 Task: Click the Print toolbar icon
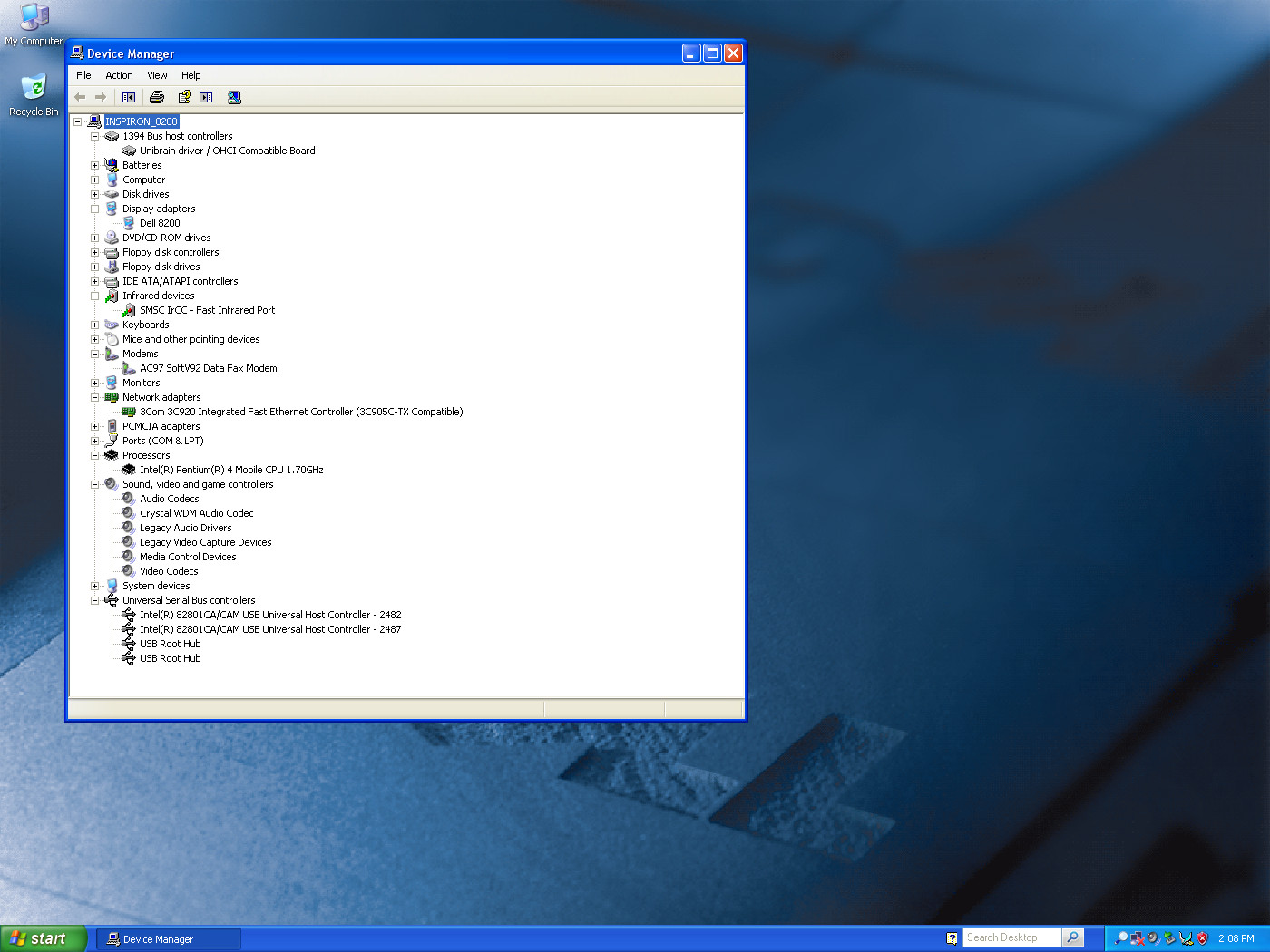(x=157, y=97)
